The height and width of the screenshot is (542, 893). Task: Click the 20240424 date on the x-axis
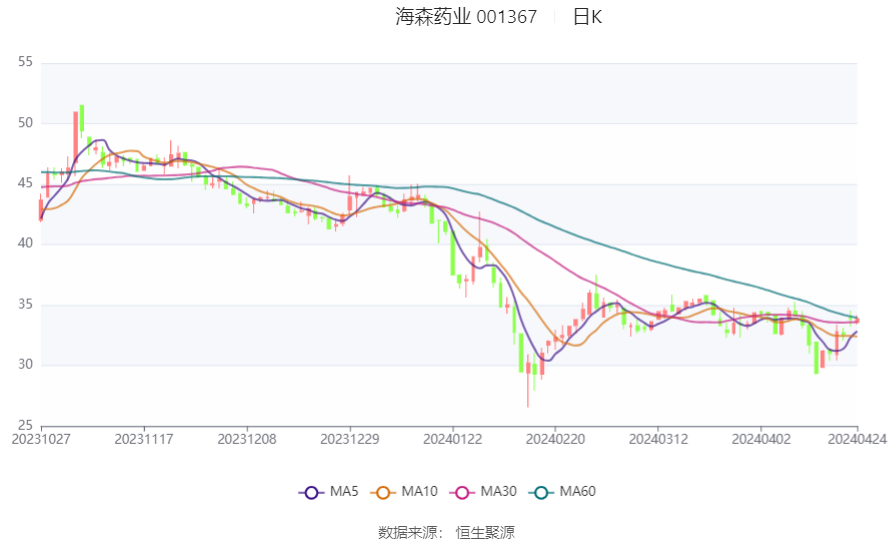point(856,438)
